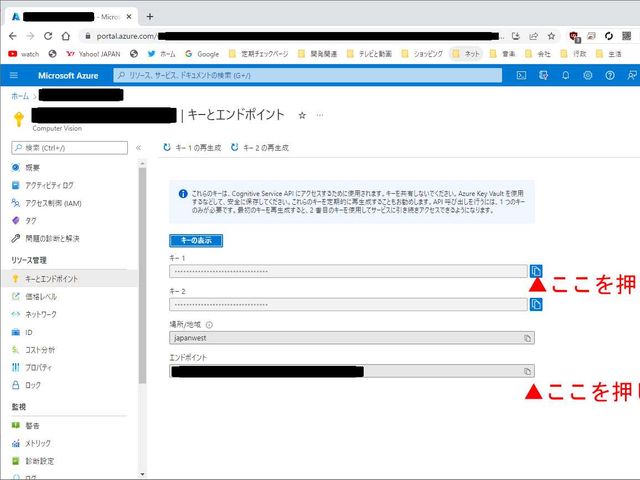Open the Yahoo! JAPAN bookmark
The image size is (640, 480).
(x=93, y=54)
